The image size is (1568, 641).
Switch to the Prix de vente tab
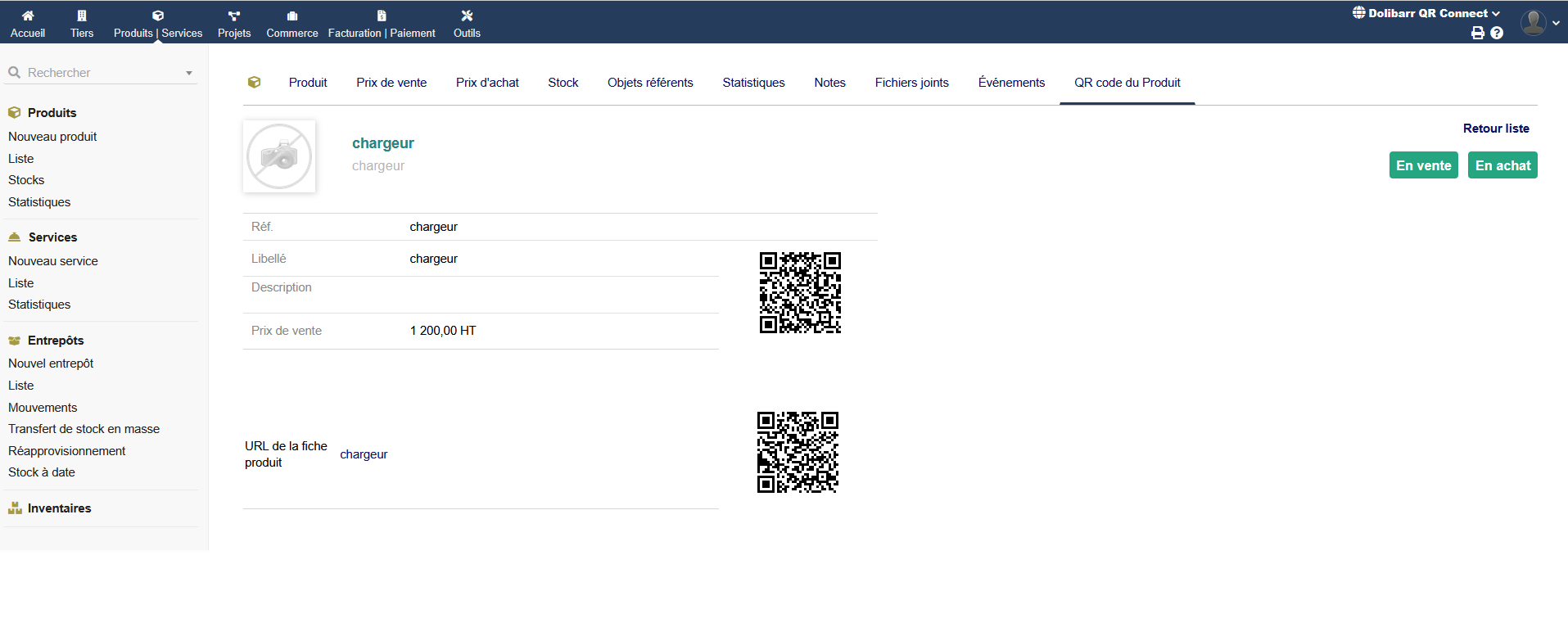click(x=391, y=83)
